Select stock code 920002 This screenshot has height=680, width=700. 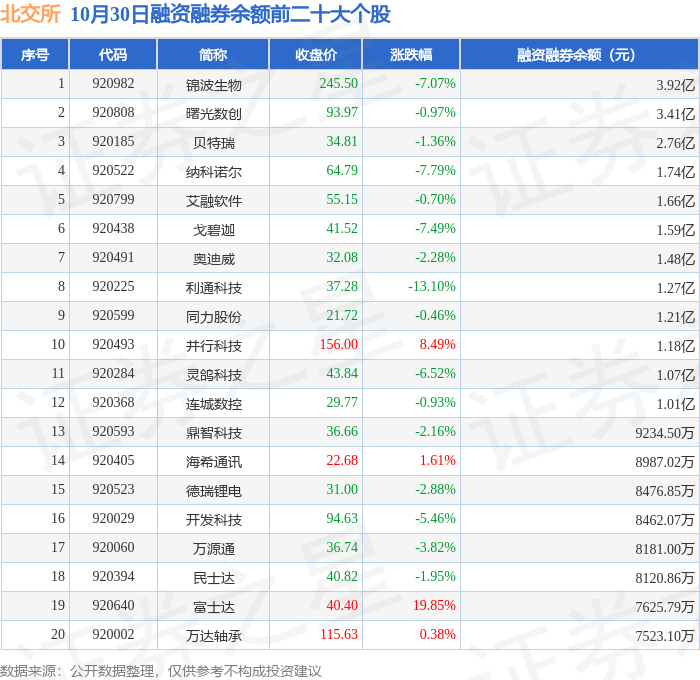coord(113,635)
